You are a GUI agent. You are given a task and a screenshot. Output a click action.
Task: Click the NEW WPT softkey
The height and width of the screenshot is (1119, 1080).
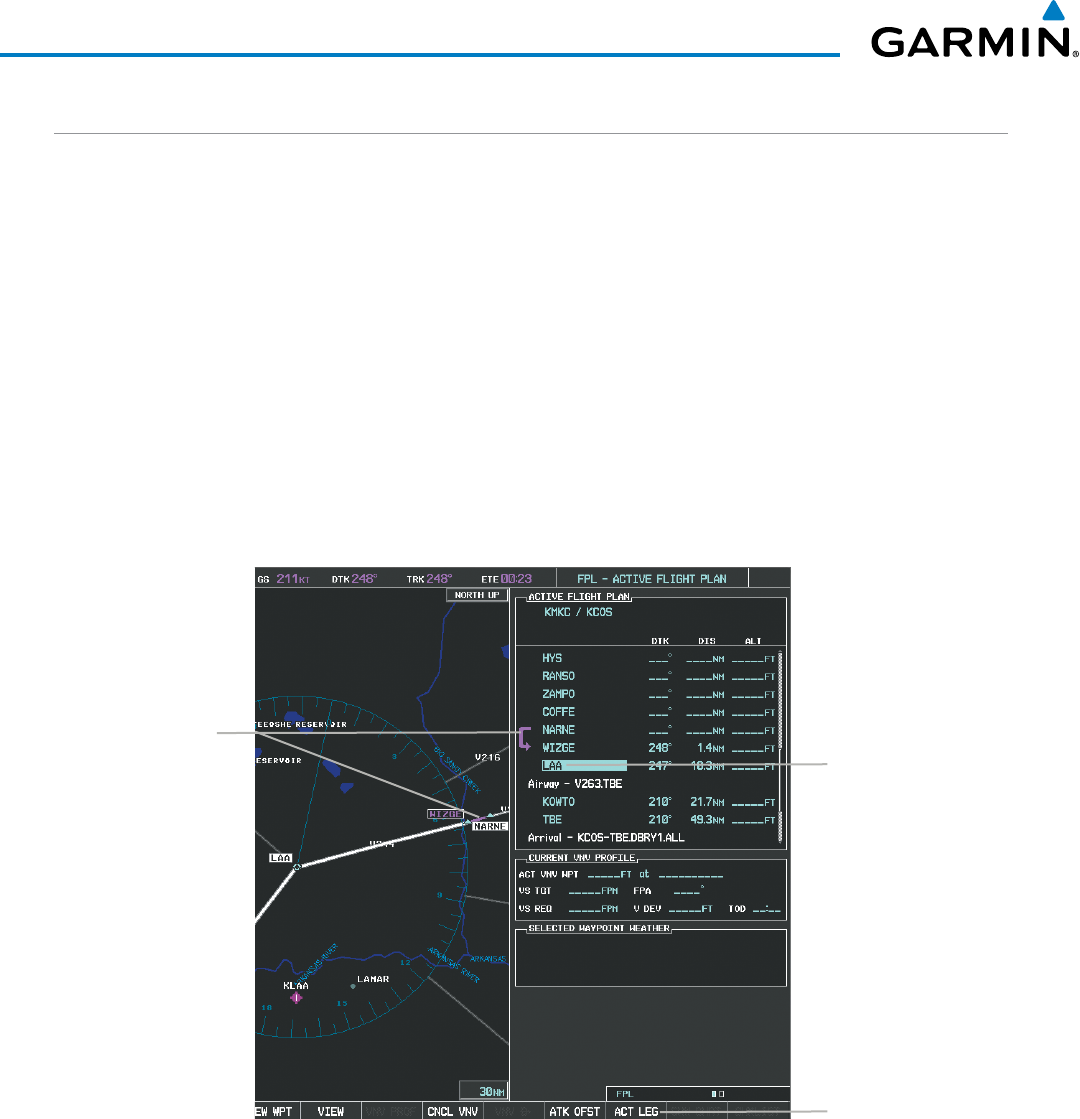coord(277,1111)
